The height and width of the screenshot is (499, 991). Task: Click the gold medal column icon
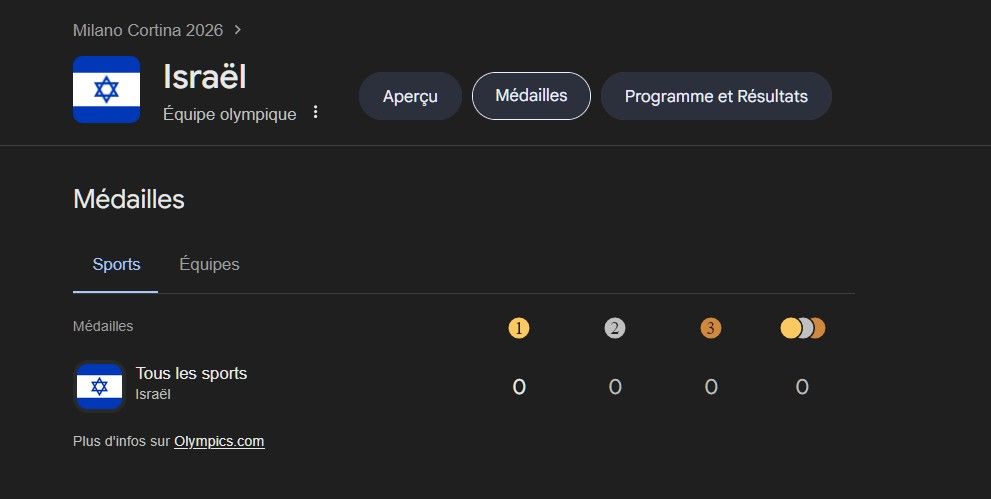point(518,328)
